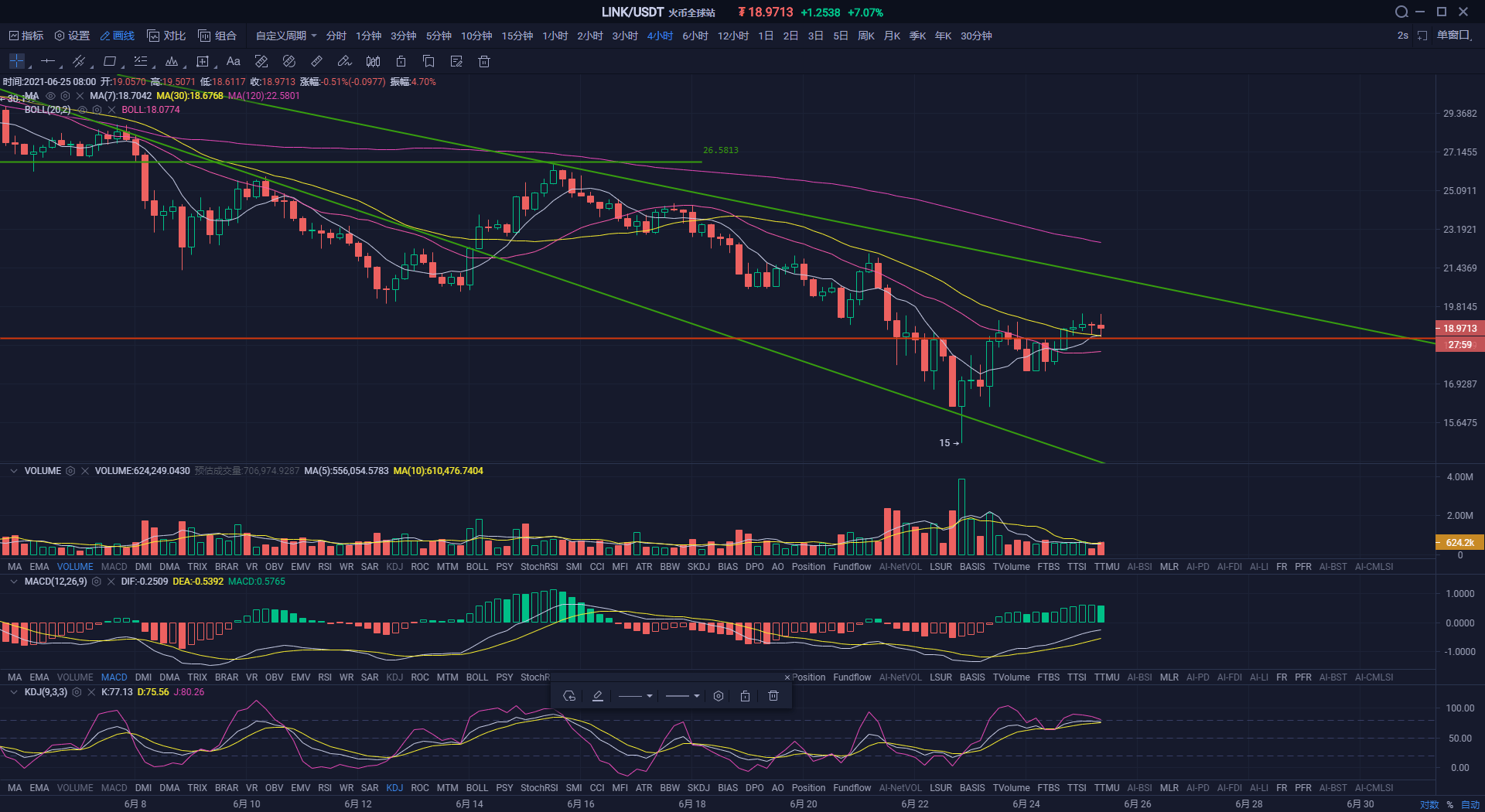
Task: Collapse the MACD panel chevron
Action: (x=13, y=582)
